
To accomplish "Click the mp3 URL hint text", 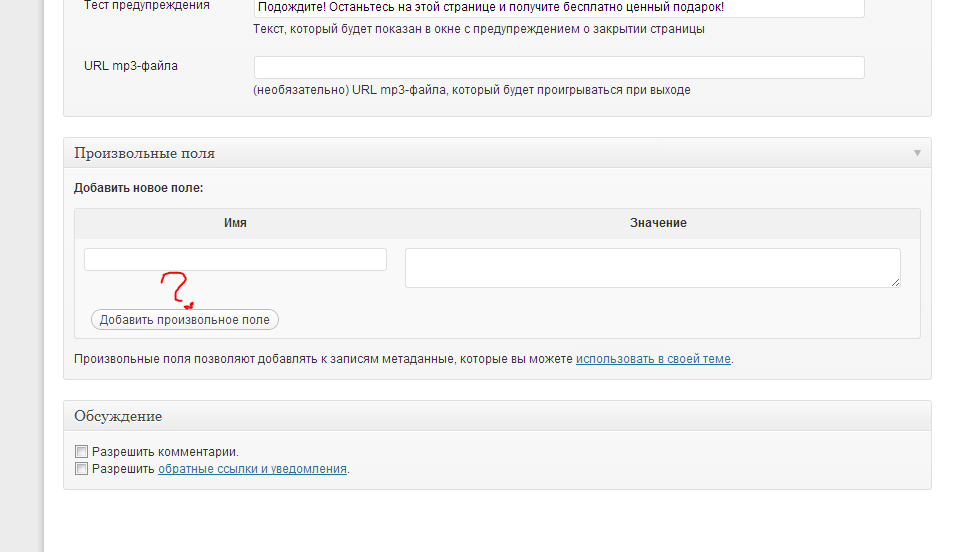I will point(471,90).
